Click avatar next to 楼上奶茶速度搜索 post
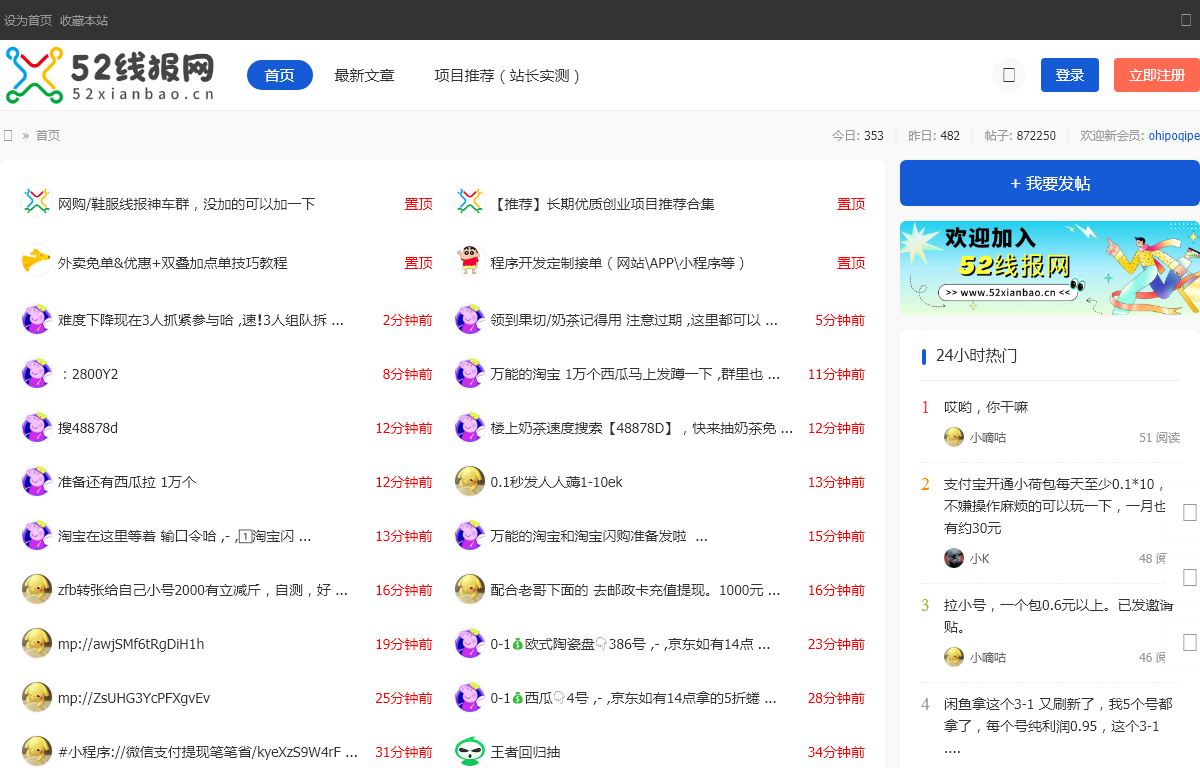The image size is (1200, 768). coord(470,427)
